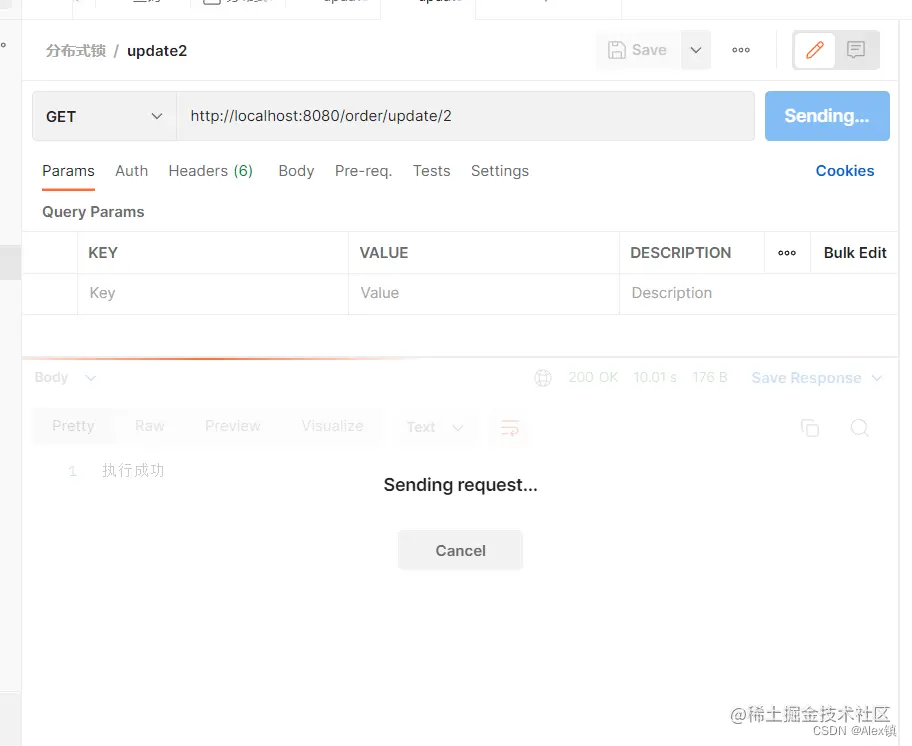Switch to Raw response view
This screenshot has height=746, width=912.
(149, 426)
